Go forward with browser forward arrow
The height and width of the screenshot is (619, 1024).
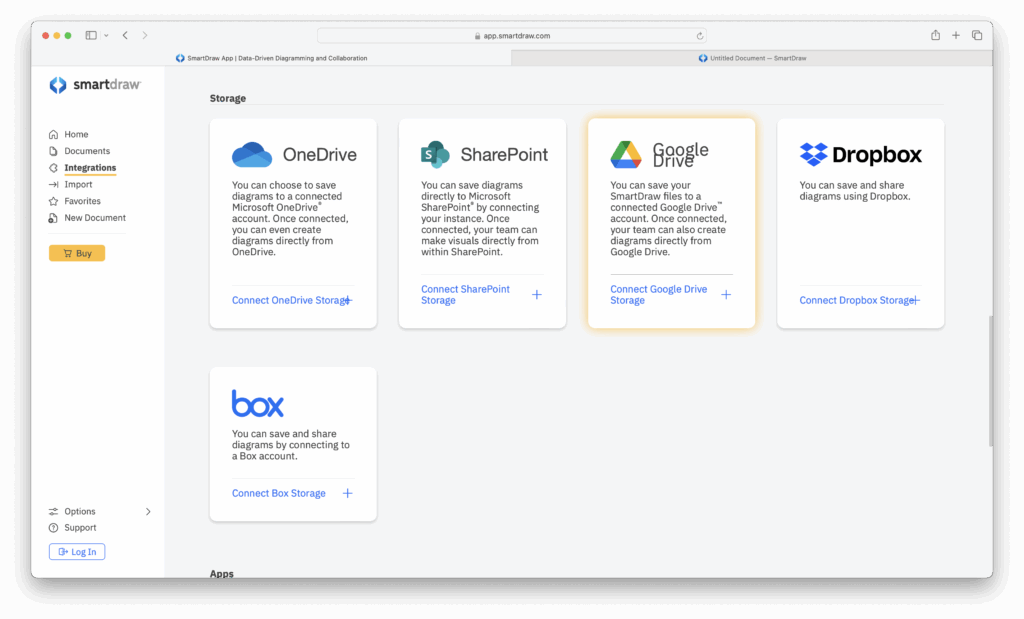pos(145,35)
